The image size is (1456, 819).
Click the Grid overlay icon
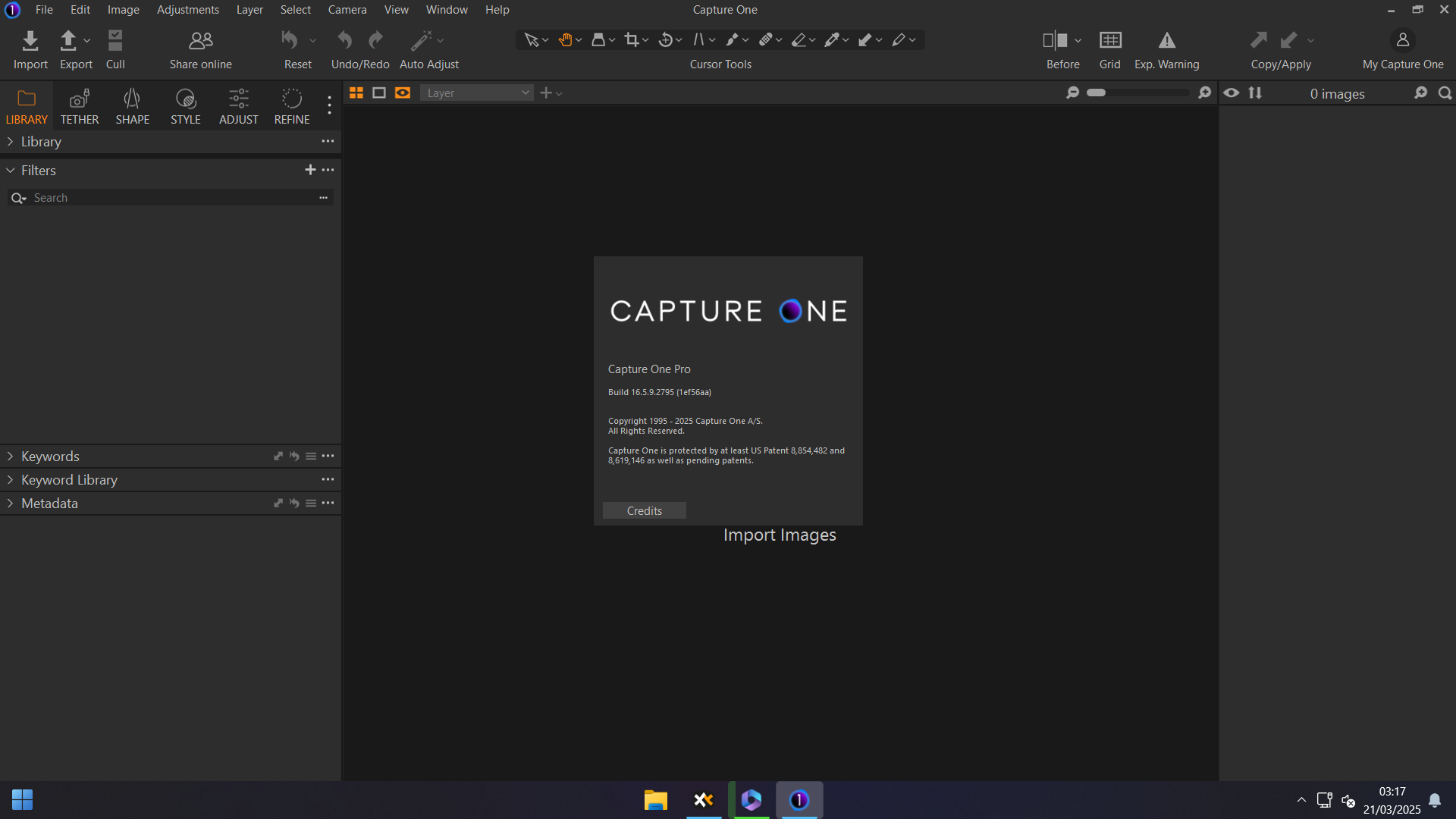1110,40
